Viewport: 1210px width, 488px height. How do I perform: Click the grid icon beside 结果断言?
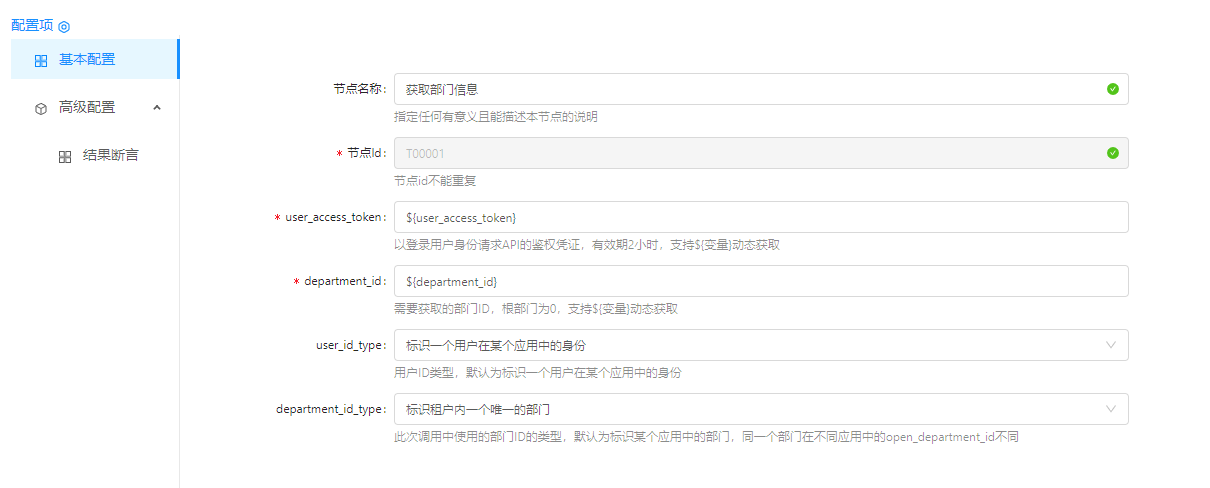point(65,156)
